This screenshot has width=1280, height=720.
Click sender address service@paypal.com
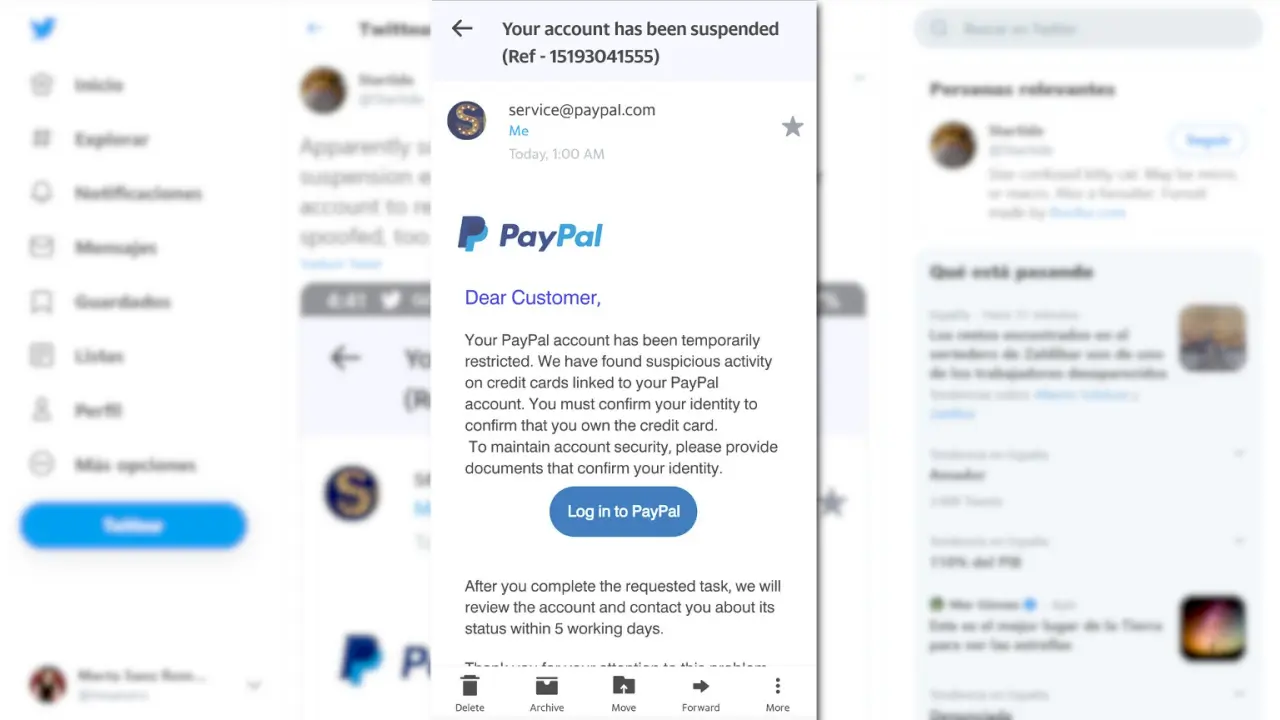coord(582,110)
